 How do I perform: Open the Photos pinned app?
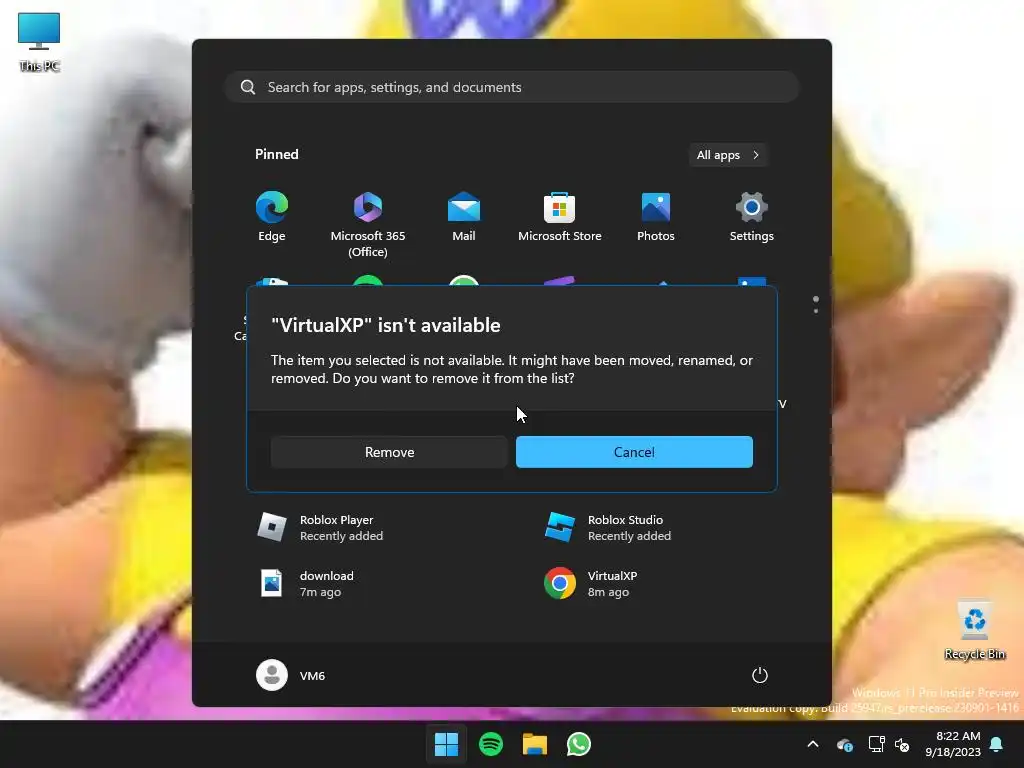656,217
